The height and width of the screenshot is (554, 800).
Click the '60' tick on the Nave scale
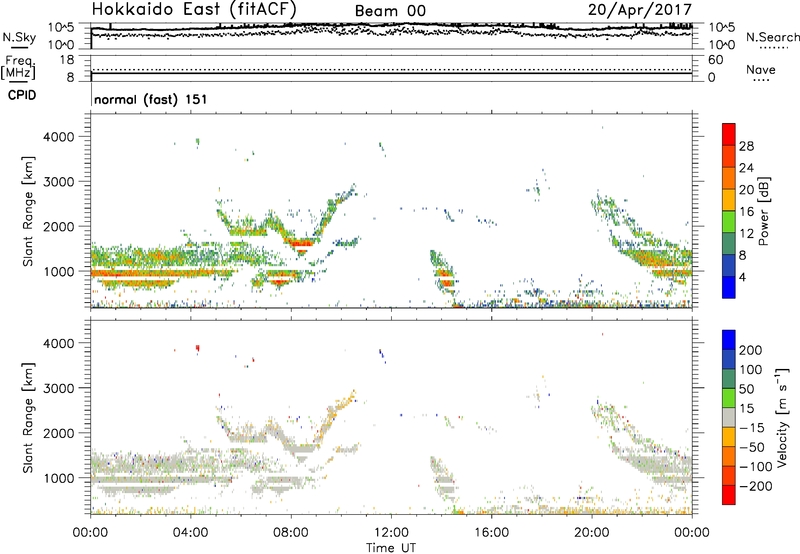(715, 60)
